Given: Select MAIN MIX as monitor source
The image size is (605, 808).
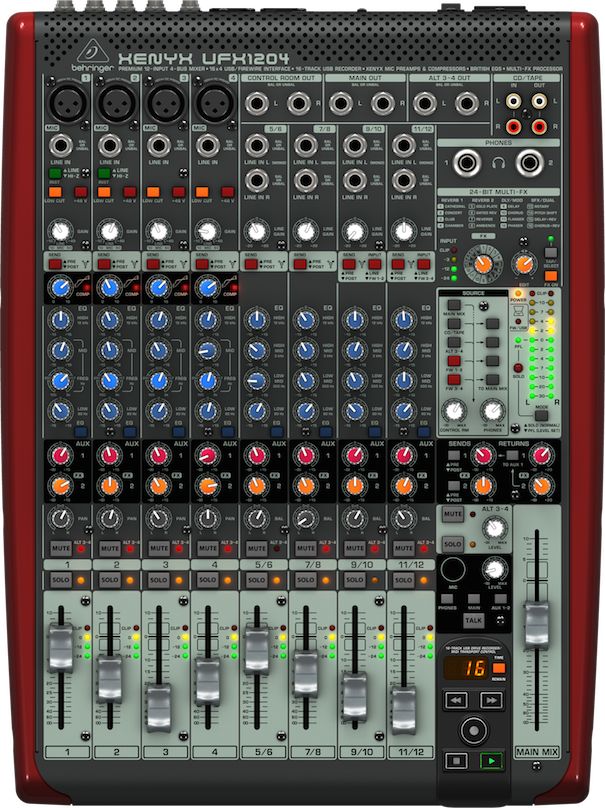Looking at the screenshot, I should coord(454,305).
